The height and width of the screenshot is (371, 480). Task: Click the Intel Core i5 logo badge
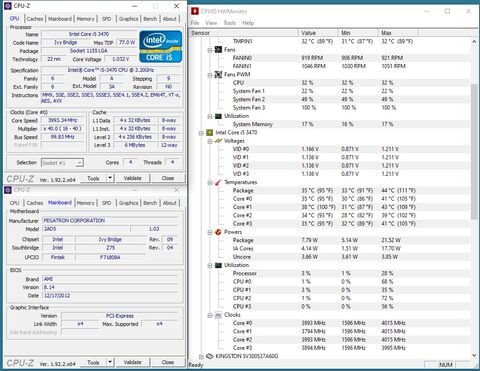[161, 46]
